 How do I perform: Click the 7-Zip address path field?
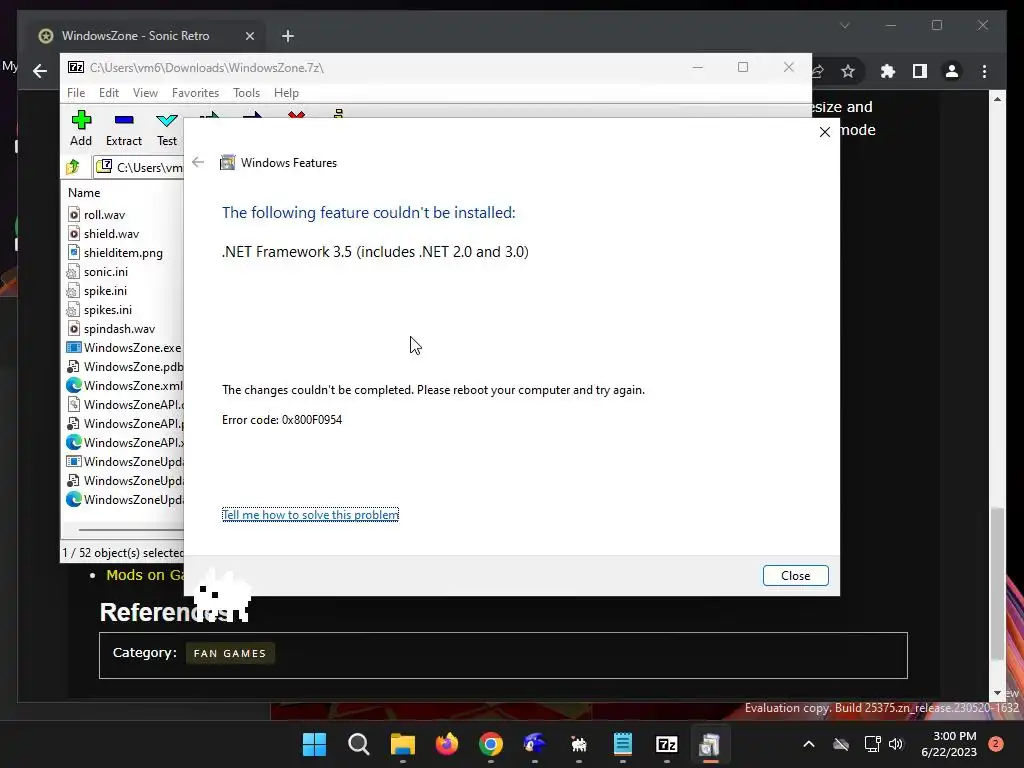138,167
